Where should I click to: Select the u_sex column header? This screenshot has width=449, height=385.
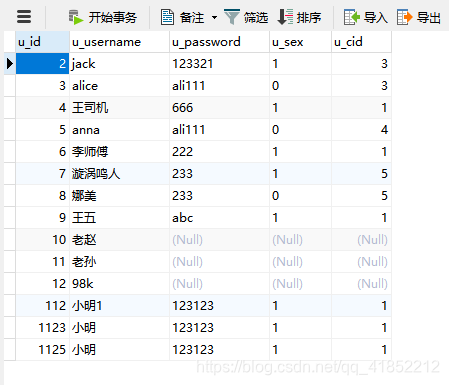[300, 42]
